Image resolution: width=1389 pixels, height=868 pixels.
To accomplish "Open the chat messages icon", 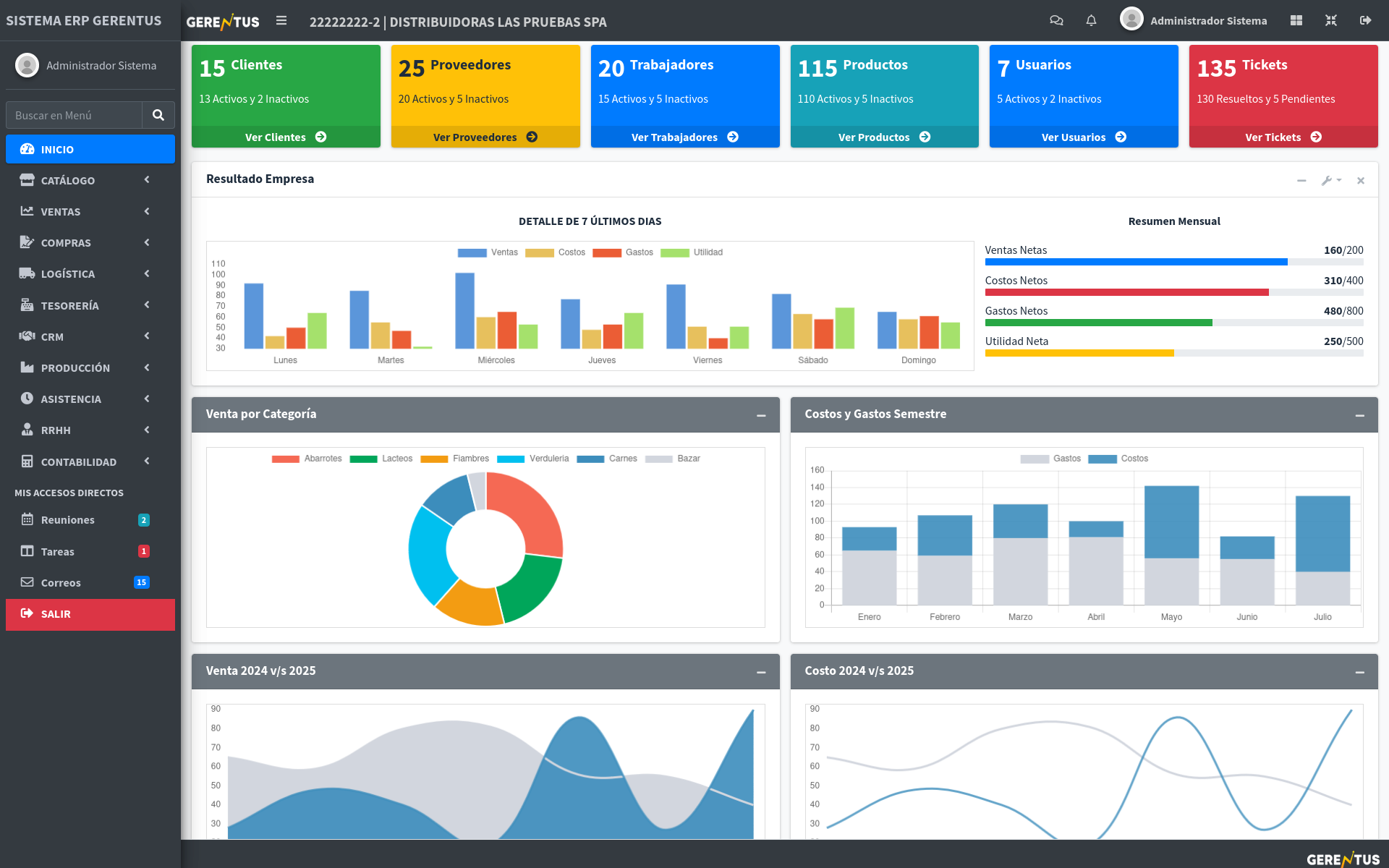I will tap(1056, 21).
